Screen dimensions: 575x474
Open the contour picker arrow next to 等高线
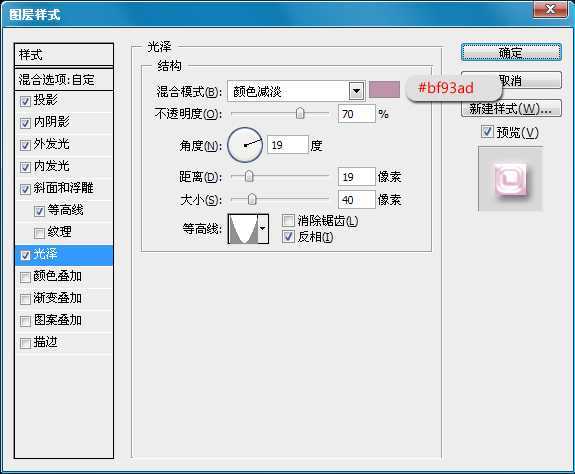coord(263,229)
